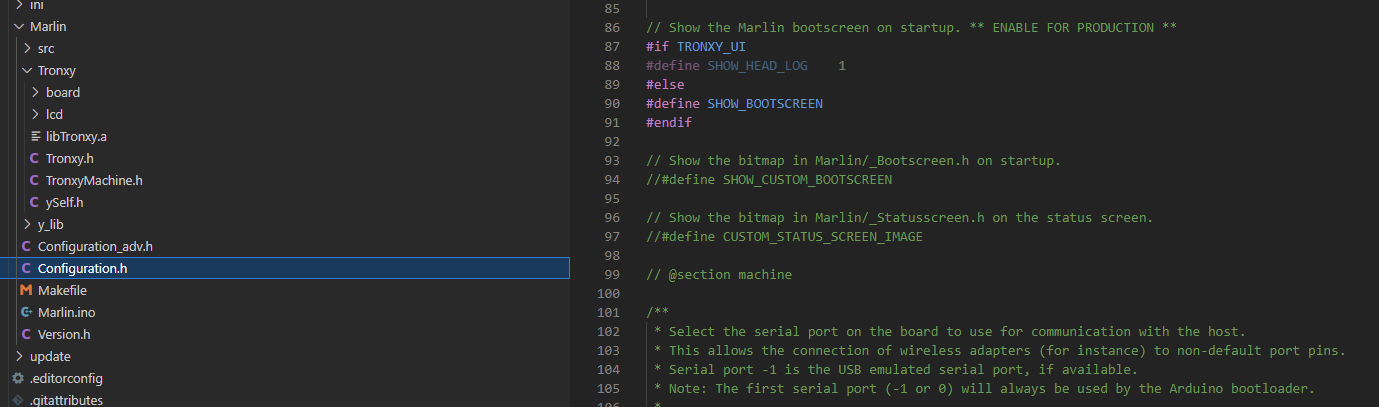Image resolution: width=1379 pixels, height=407 pixels.
Task: Click line number 94 in gutter
Action: [x=612, y=180]
